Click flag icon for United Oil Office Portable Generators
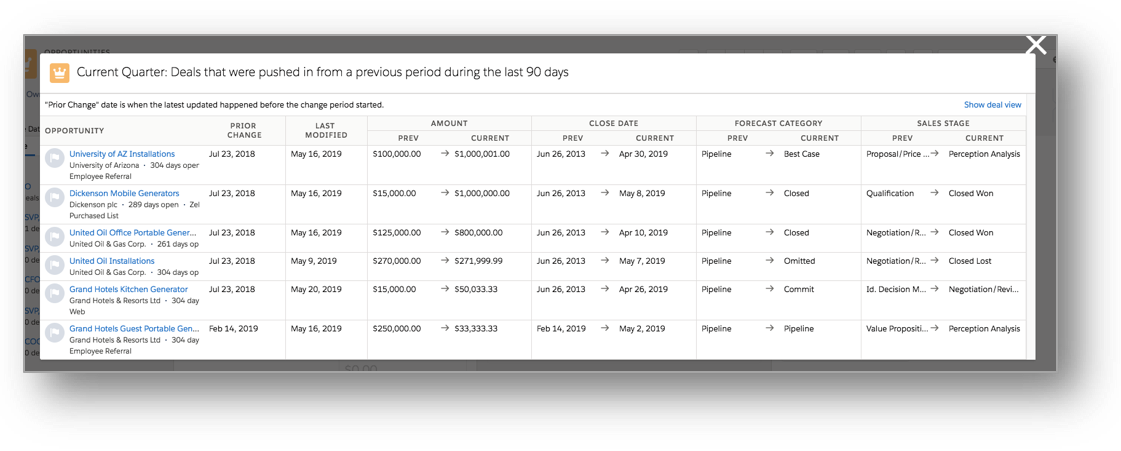 point(54,237)
